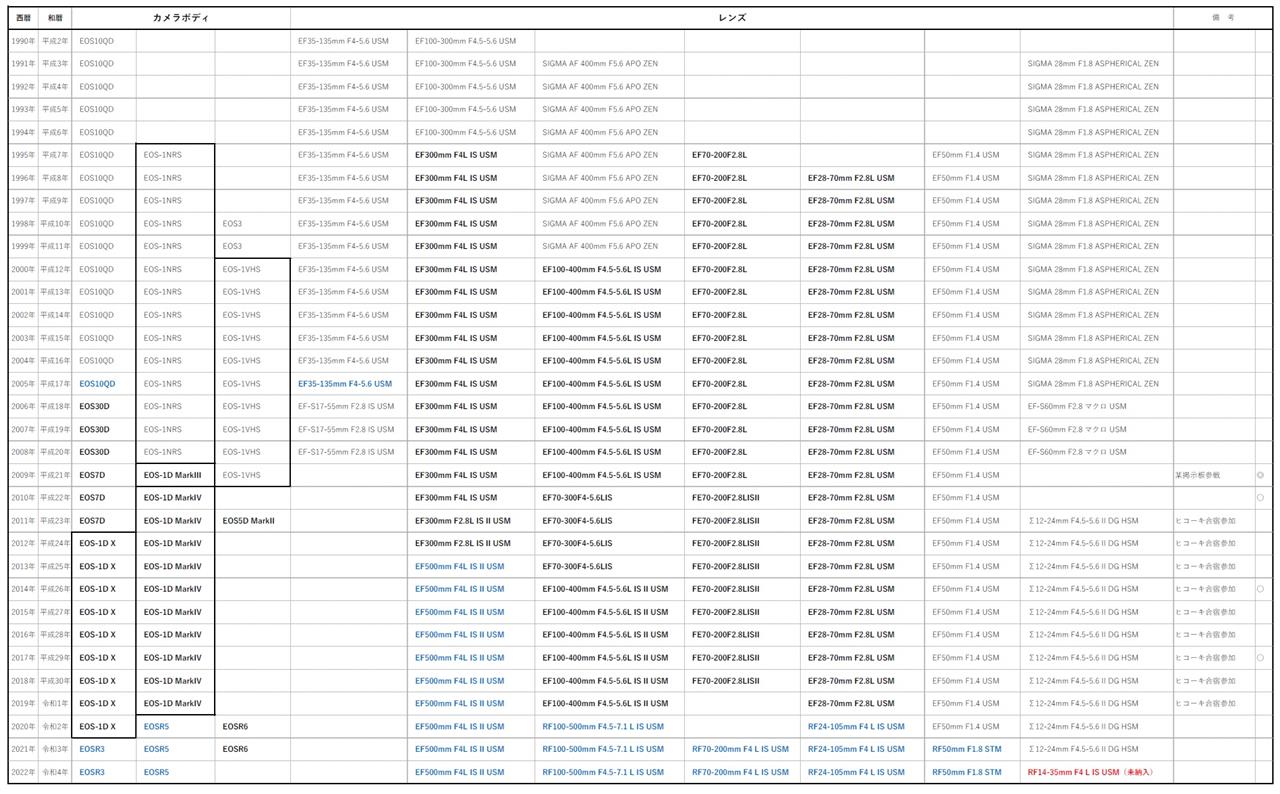1280x794 pixels.
Task: Select EF70-200F2.8L in the 1996年 row
Action: (719, 178)
